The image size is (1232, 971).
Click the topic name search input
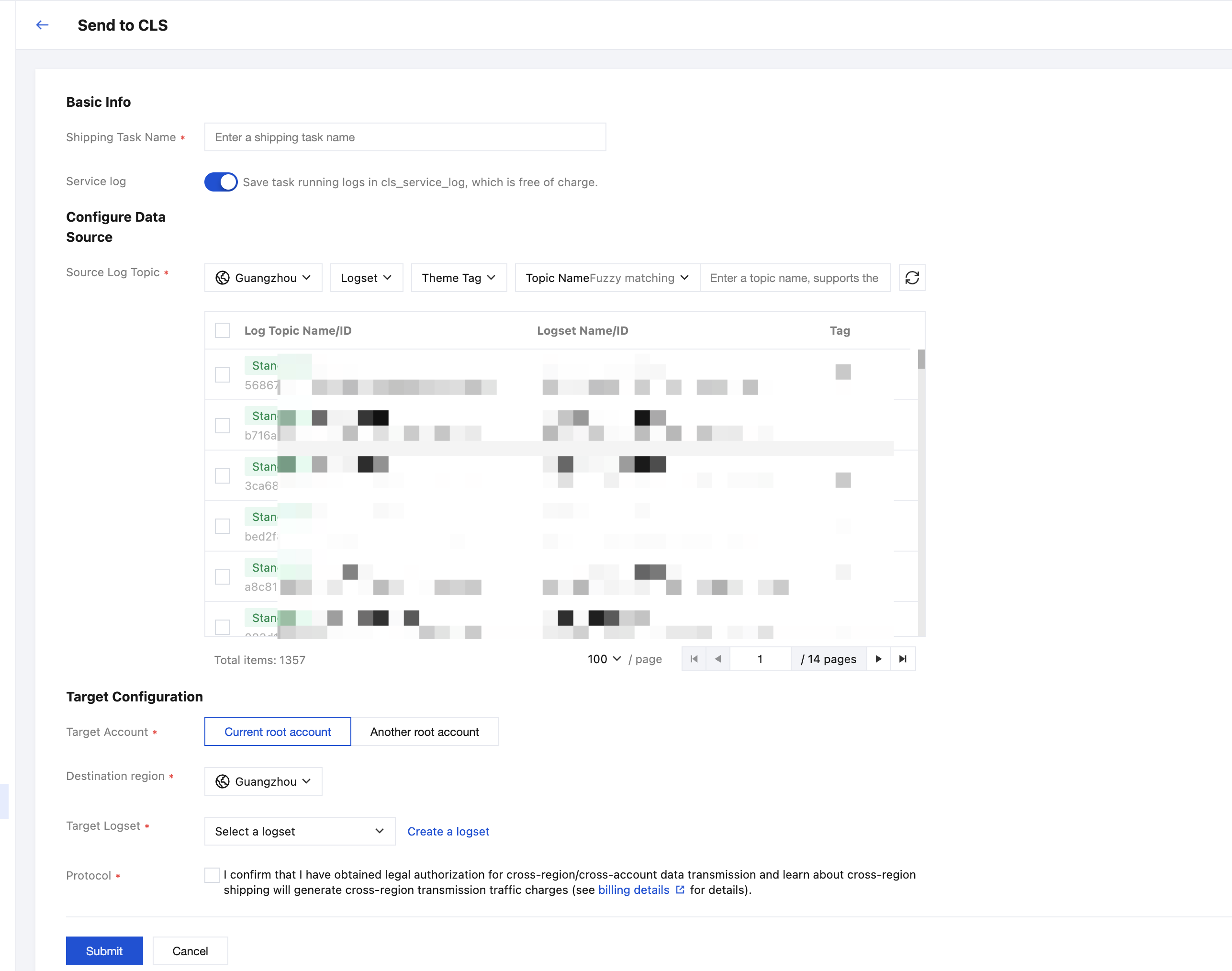click(x=795, y=278)
